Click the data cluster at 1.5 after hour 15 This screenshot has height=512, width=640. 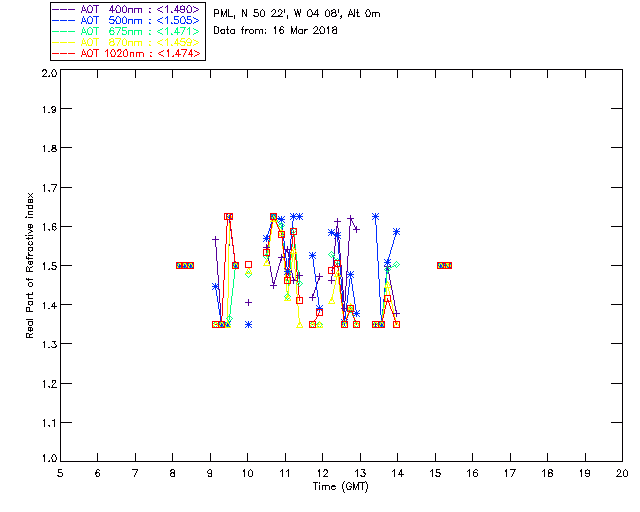coord(444,265)
